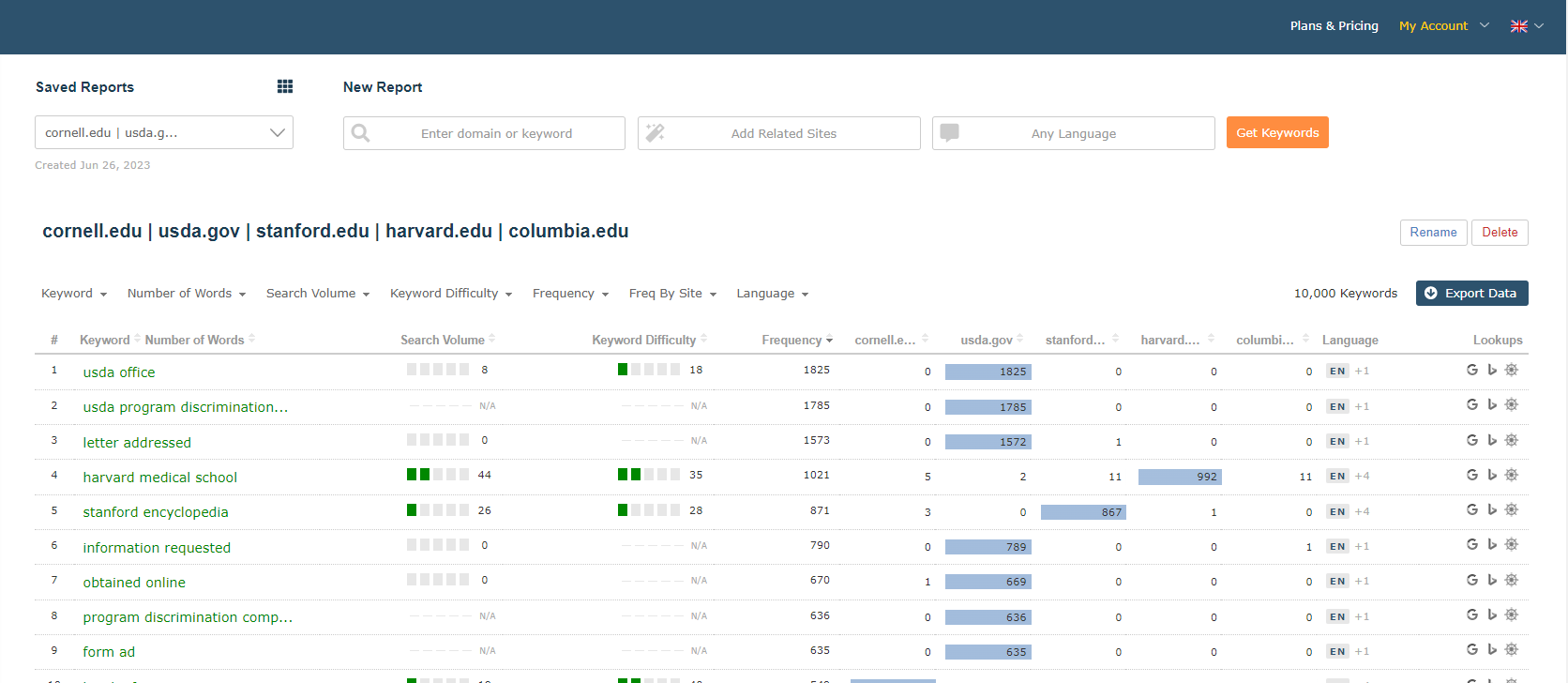Click Google lookup icon for 'obtained online'
Viewport: 1568px width, 683px height.
click(x=1472, y=580)
